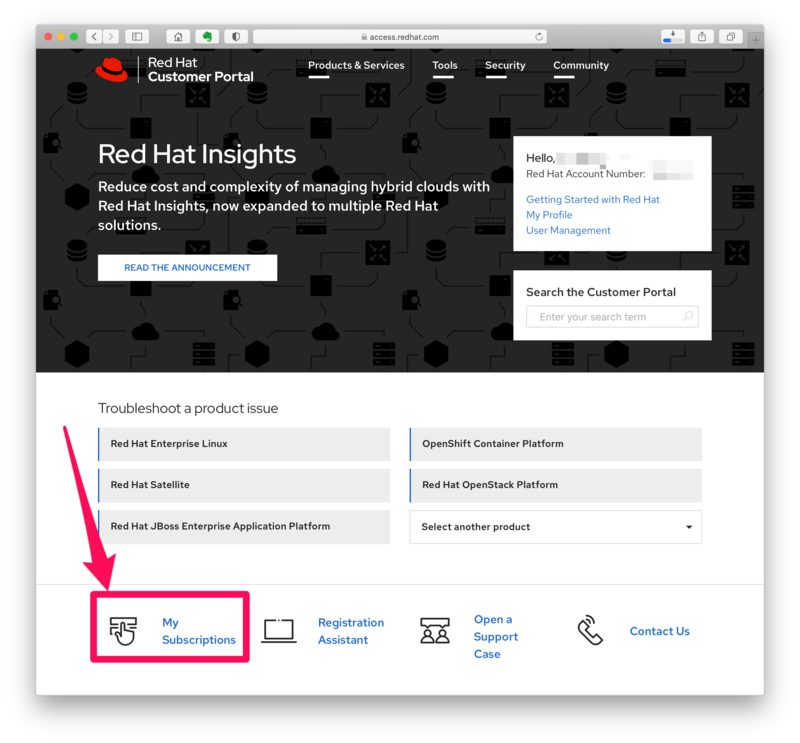The image size is (800, 743).
Task: Click the search magnifier icon
Action: click(688, 316)
